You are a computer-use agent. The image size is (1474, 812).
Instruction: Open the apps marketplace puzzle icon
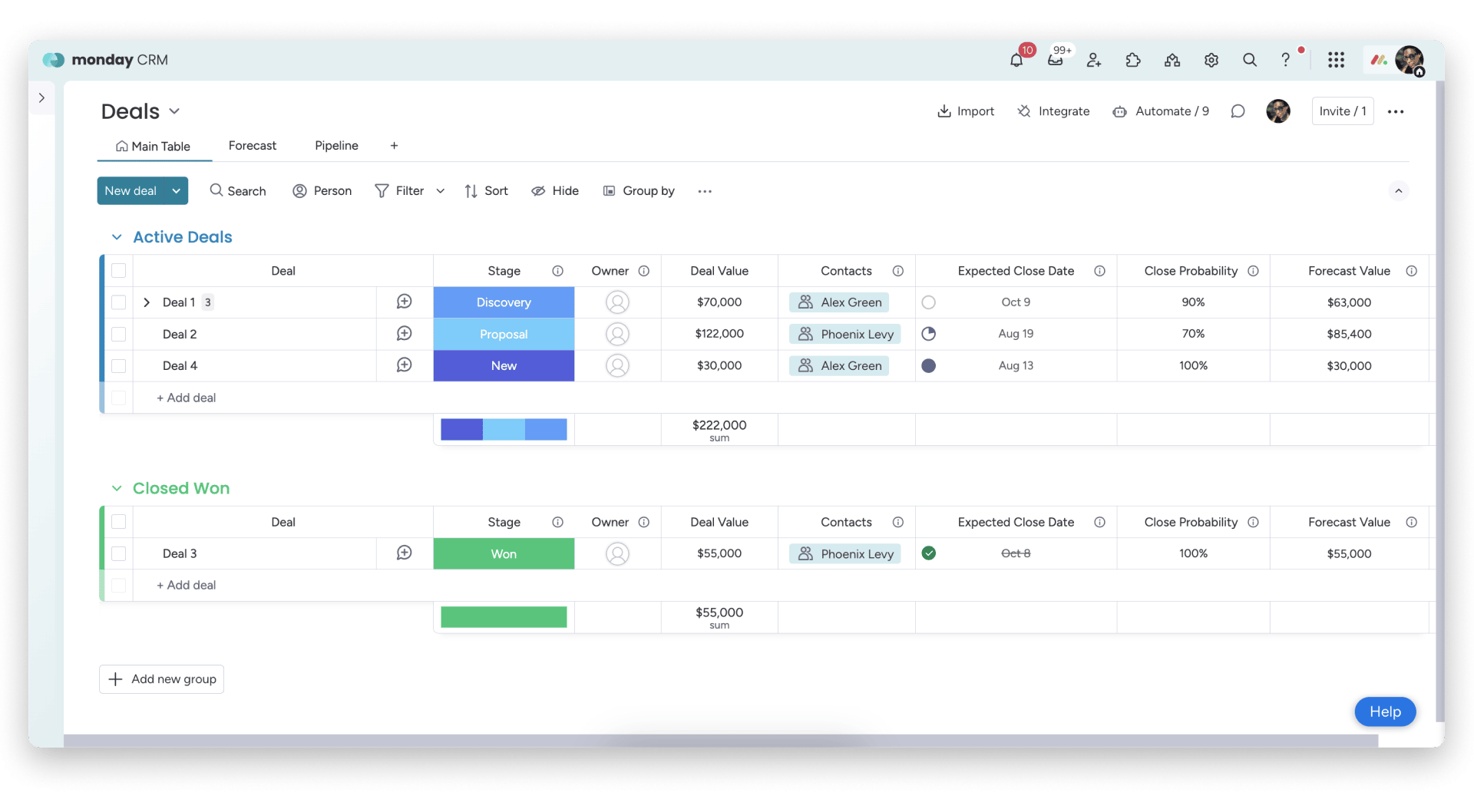point(1133,60)
